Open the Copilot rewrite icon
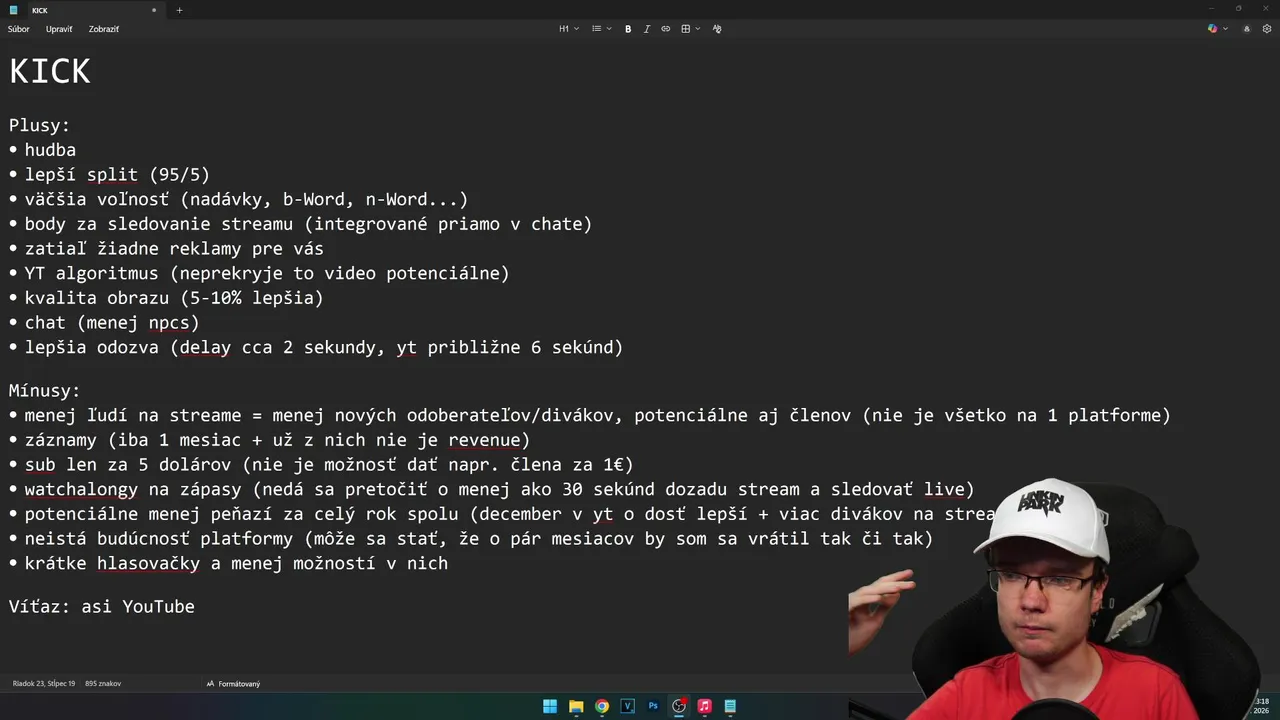Viewport: 1280px width, 720px height. click(1213, 29)
